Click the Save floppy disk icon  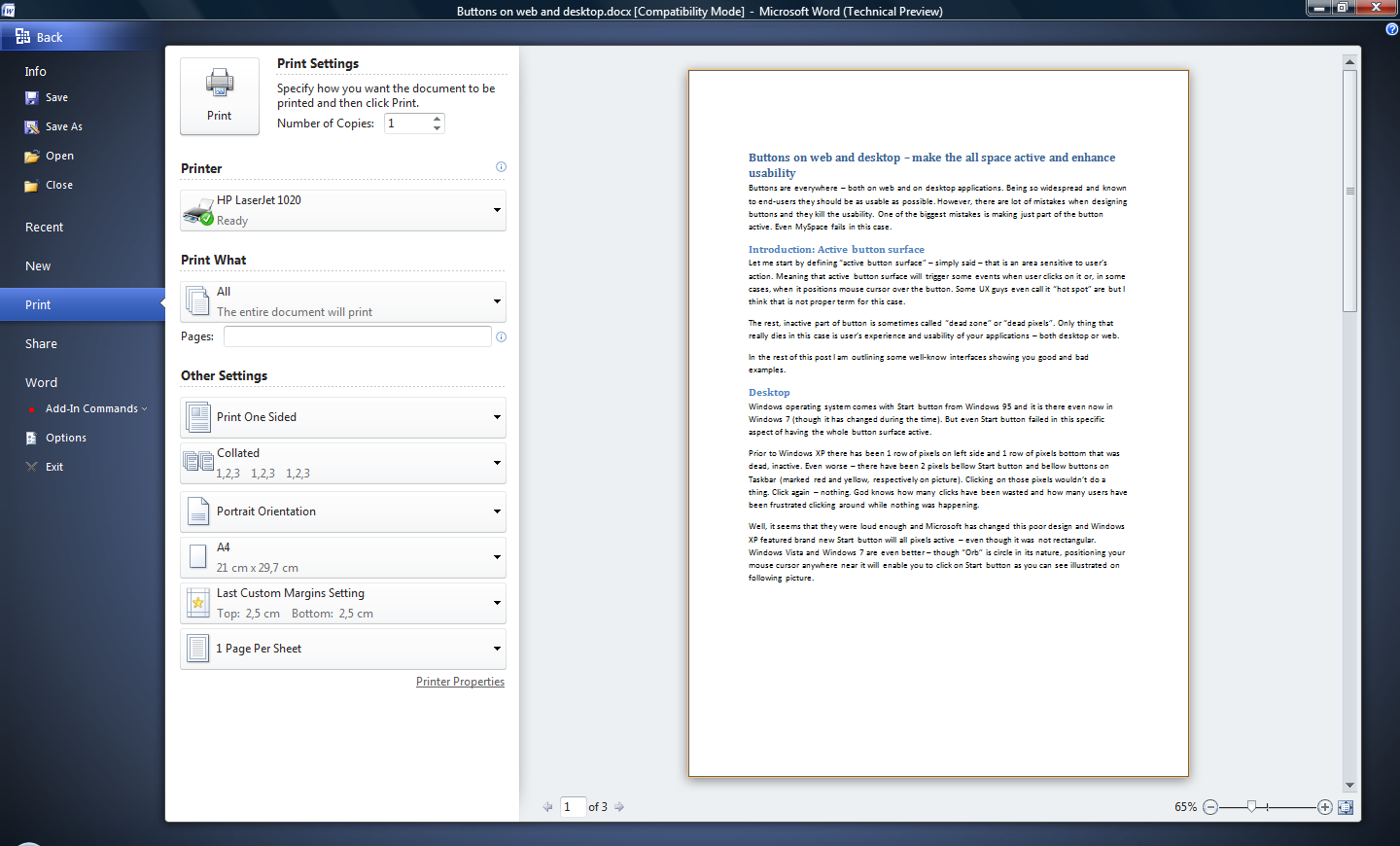pyautogui.click(x=31, y=97)
